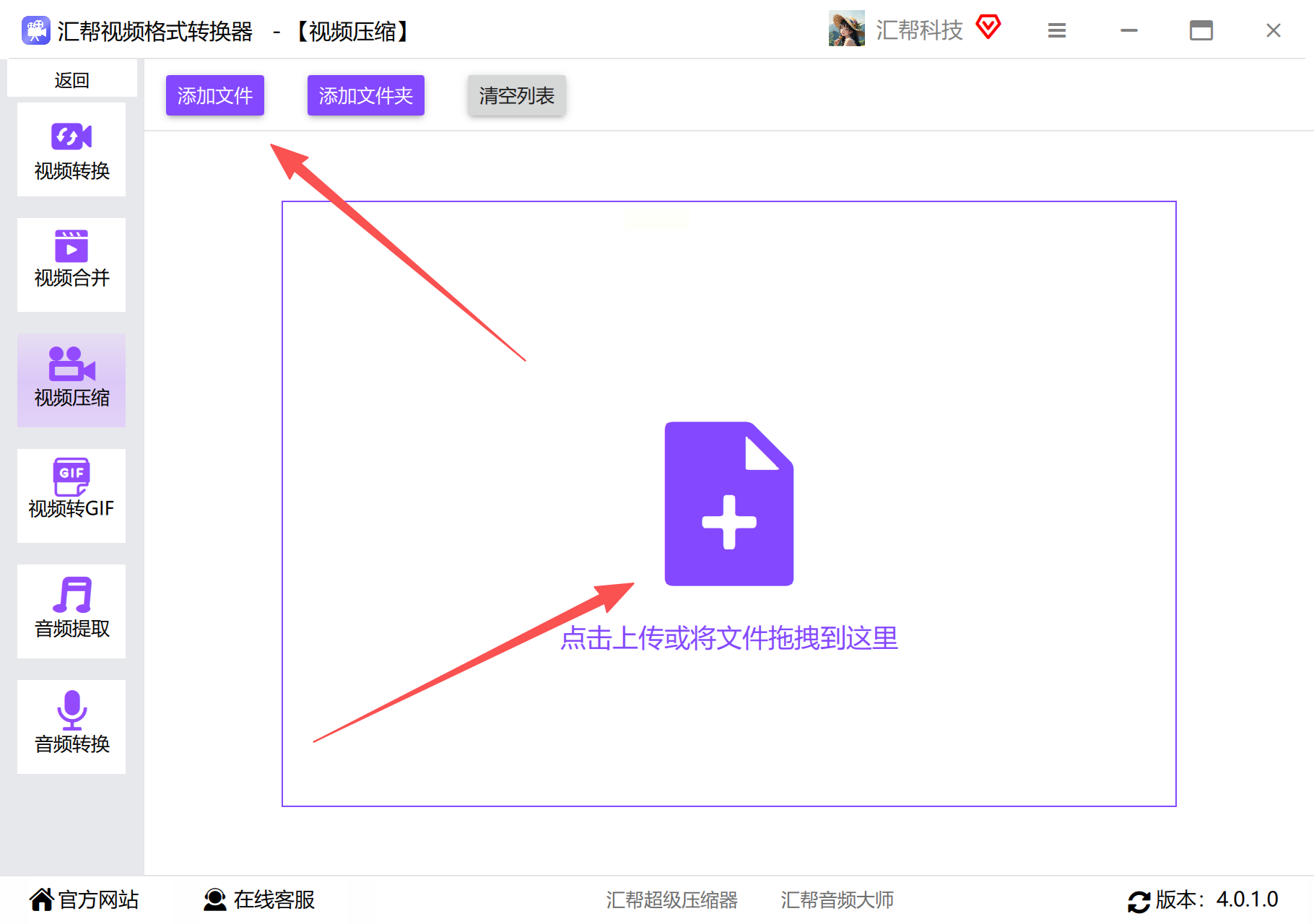Click the 视频压缩 camera icon

(x=71, y=364)
